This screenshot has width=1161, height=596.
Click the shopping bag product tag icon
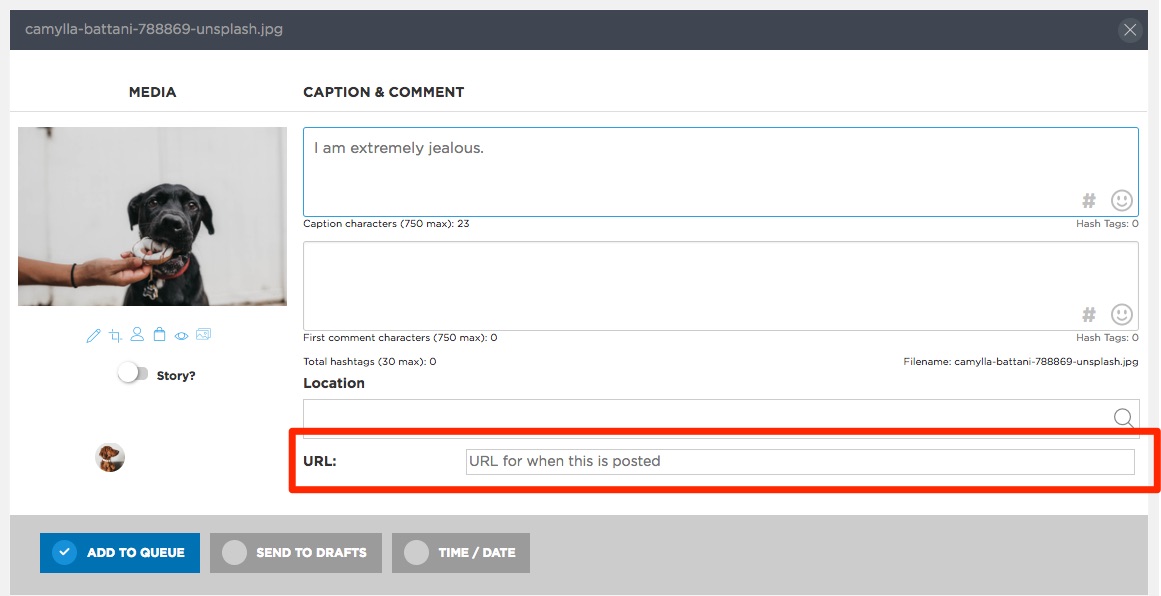(159, 335)
